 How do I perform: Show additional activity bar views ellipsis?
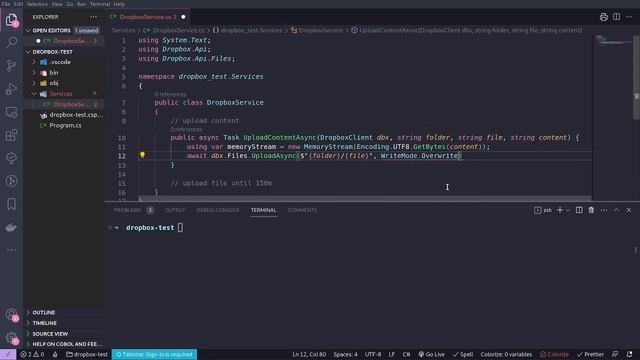11,250
